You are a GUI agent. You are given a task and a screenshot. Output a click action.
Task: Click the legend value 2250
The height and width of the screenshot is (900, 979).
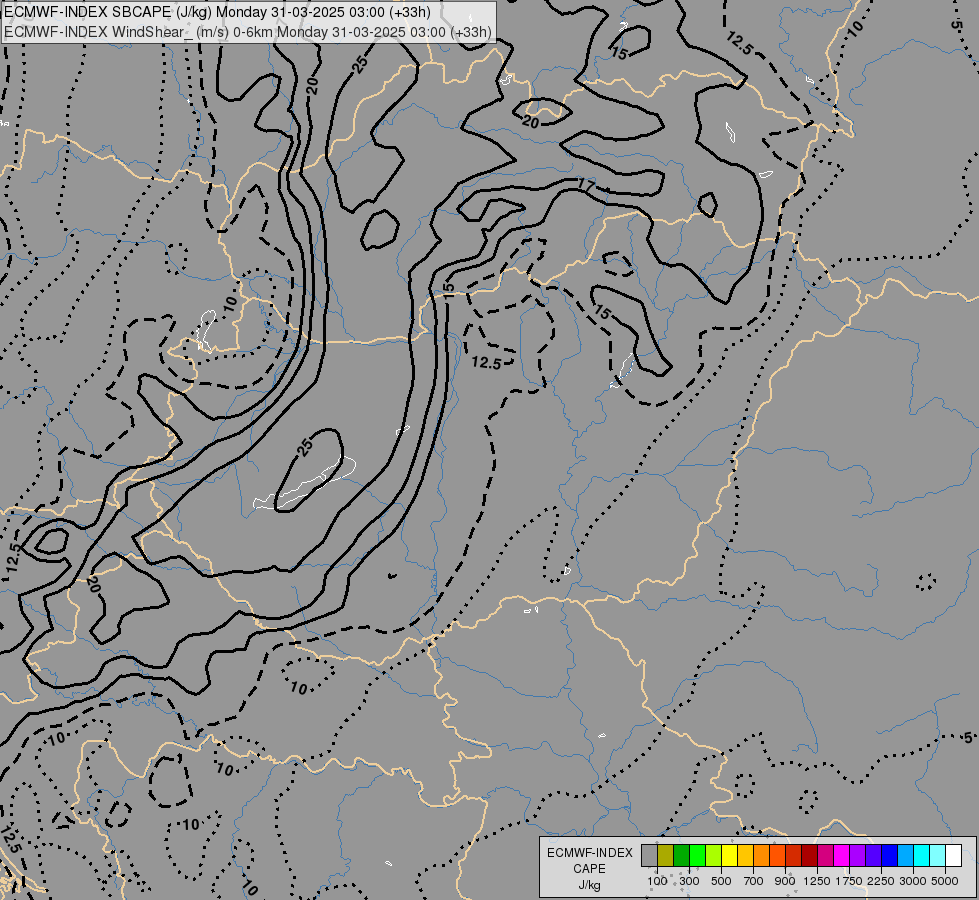[881, 881]
